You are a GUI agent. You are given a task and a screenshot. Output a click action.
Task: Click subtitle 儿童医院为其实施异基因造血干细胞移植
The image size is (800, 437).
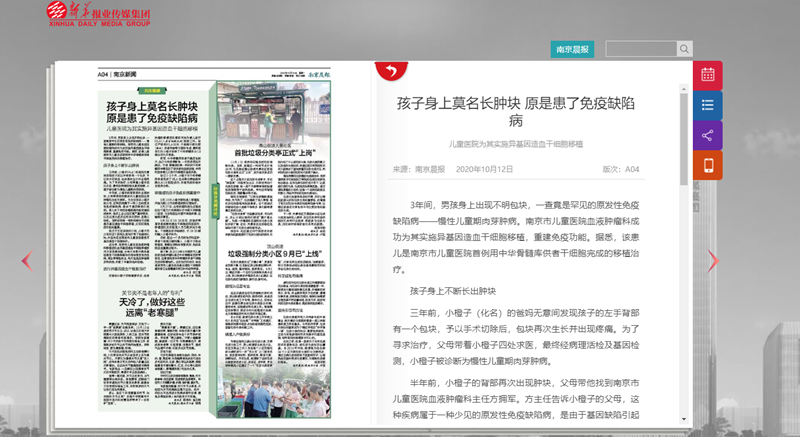(x=516, y=144)
